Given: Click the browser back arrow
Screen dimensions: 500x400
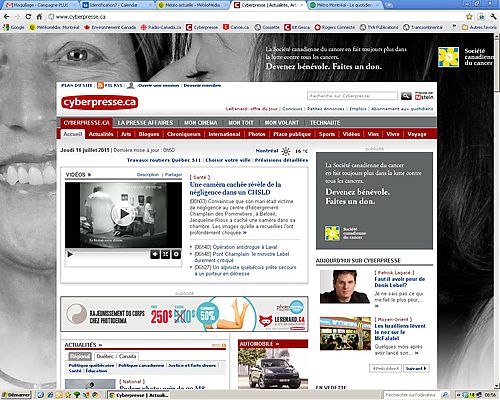Looking at the screenshot, I should coord(6,17).
